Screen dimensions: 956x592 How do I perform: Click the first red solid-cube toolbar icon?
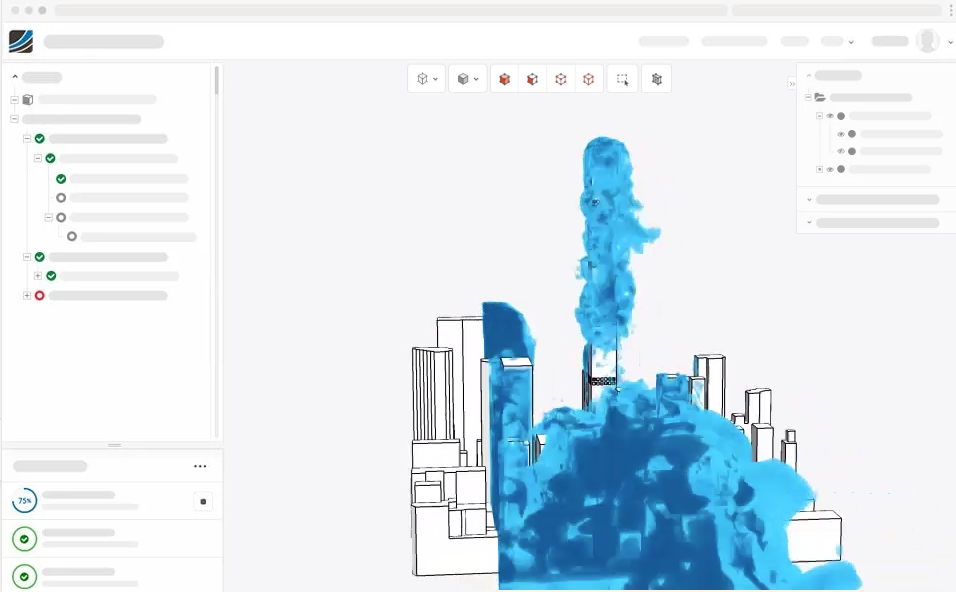pos(504,79)
